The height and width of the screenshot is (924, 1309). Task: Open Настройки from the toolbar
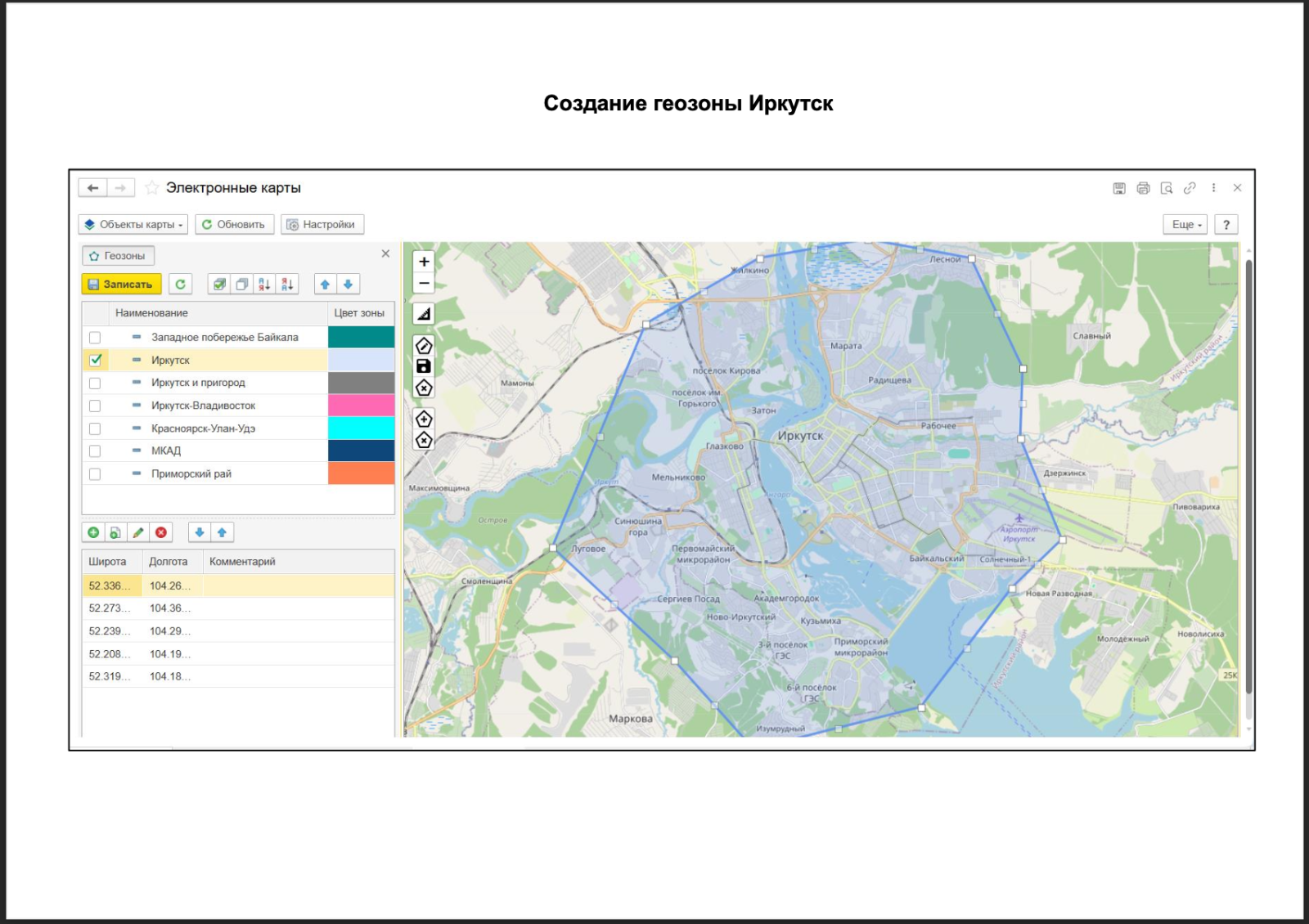322,225
